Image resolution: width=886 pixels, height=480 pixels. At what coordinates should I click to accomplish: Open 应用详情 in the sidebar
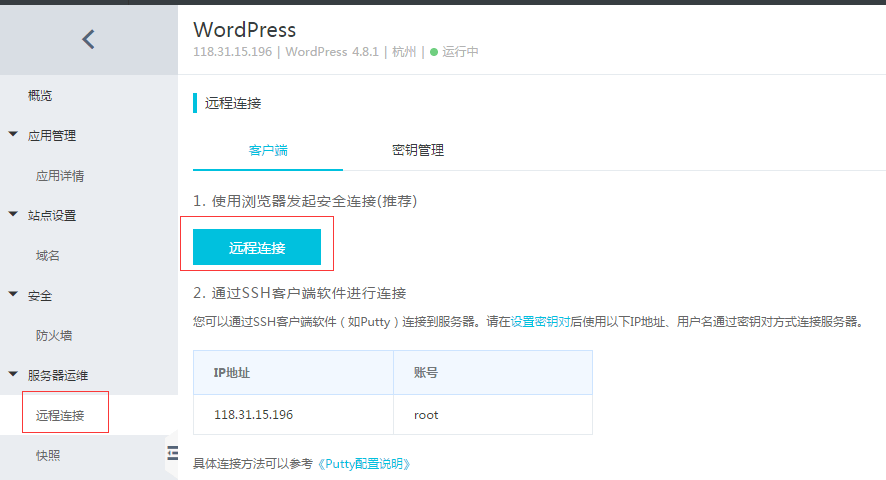60,176
